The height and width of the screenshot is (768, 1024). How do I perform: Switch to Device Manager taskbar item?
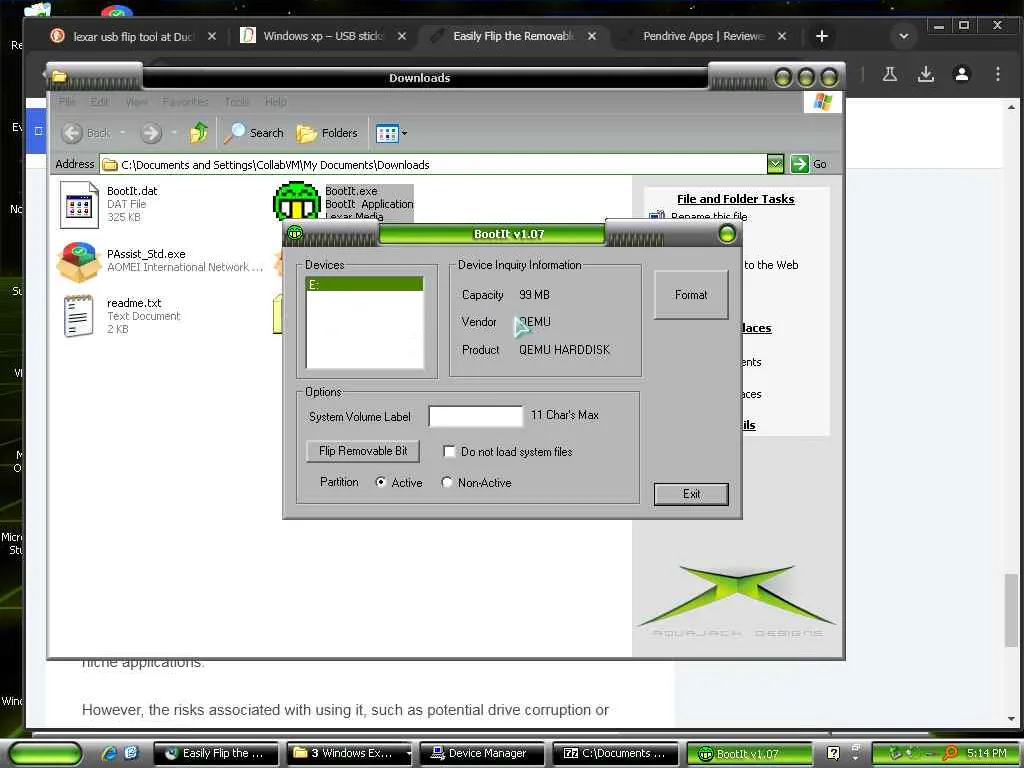[483, 753]
